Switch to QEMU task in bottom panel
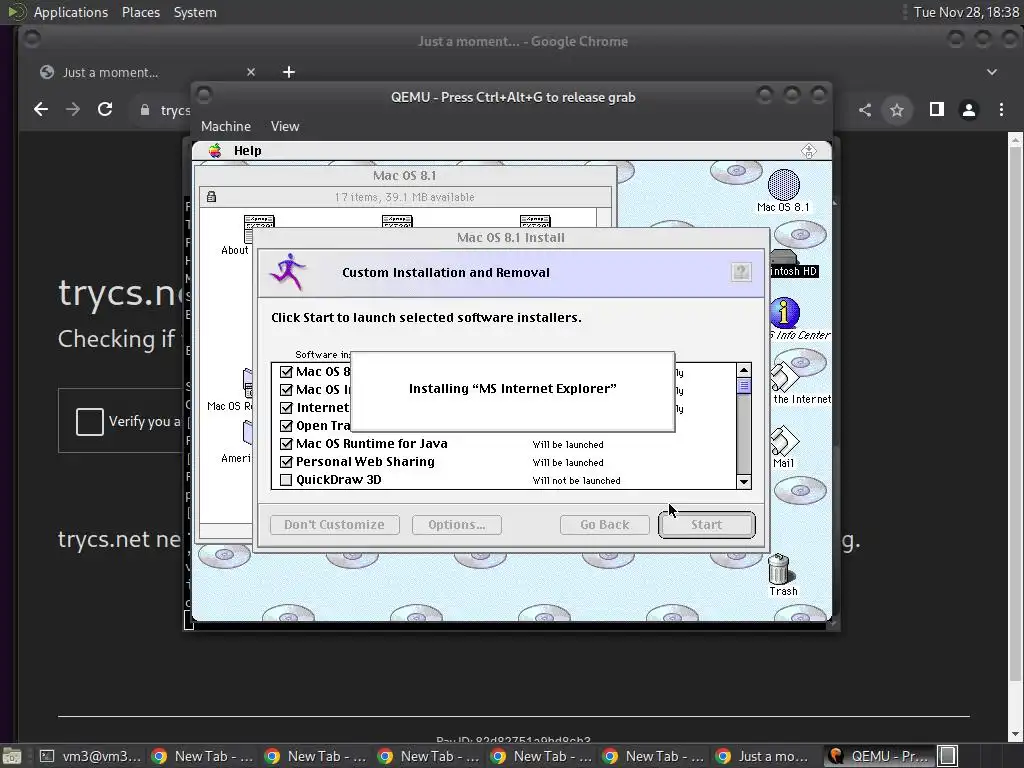This screenshot has height=768, width=1024. pos(878,756)
